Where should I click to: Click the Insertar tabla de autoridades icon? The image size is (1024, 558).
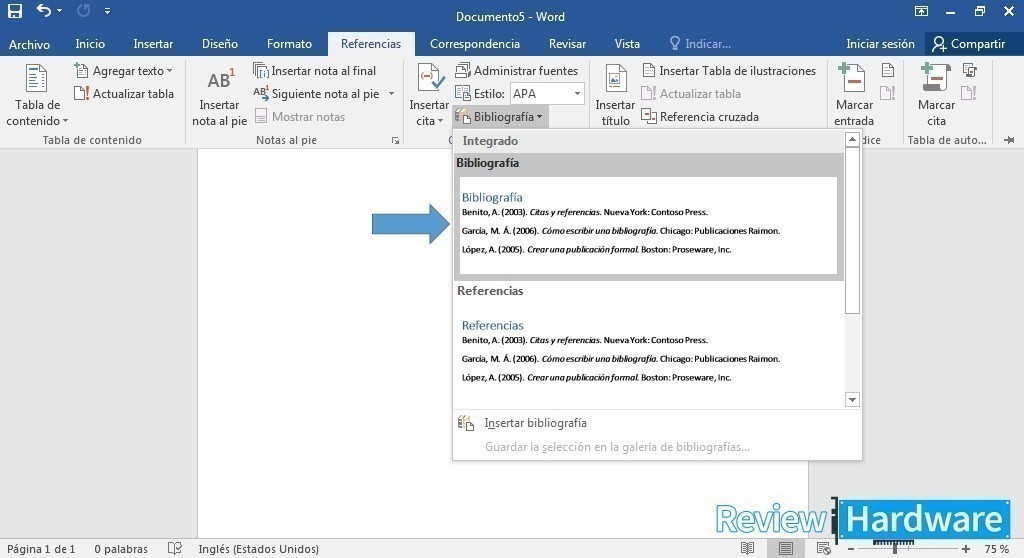point(969,71)
